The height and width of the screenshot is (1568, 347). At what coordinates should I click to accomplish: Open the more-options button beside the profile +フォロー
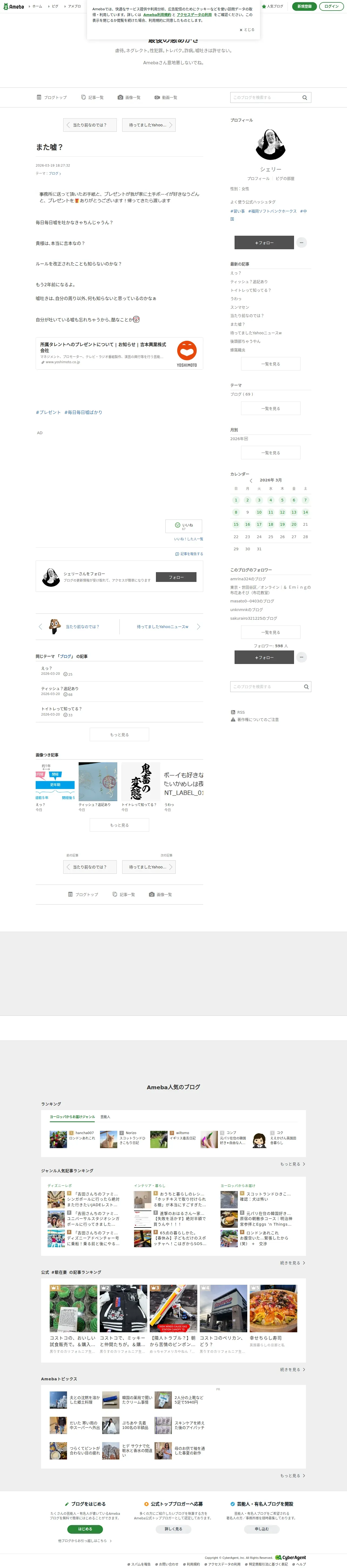coord(301,242)
